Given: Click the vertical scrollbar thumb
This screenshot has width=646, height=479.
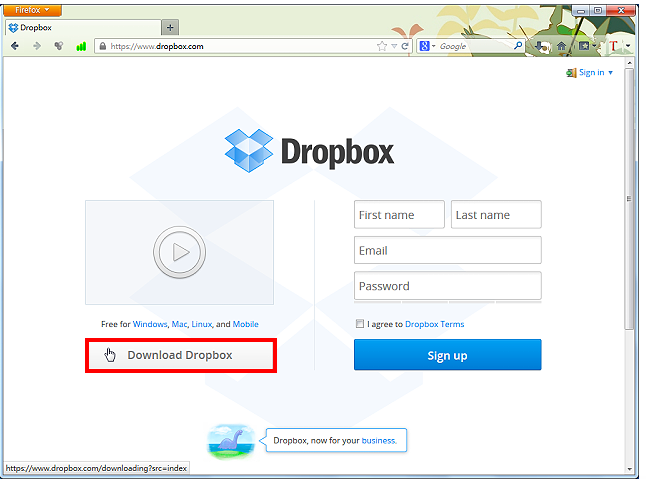Looking at the screenshot, I should pos(629,199).
